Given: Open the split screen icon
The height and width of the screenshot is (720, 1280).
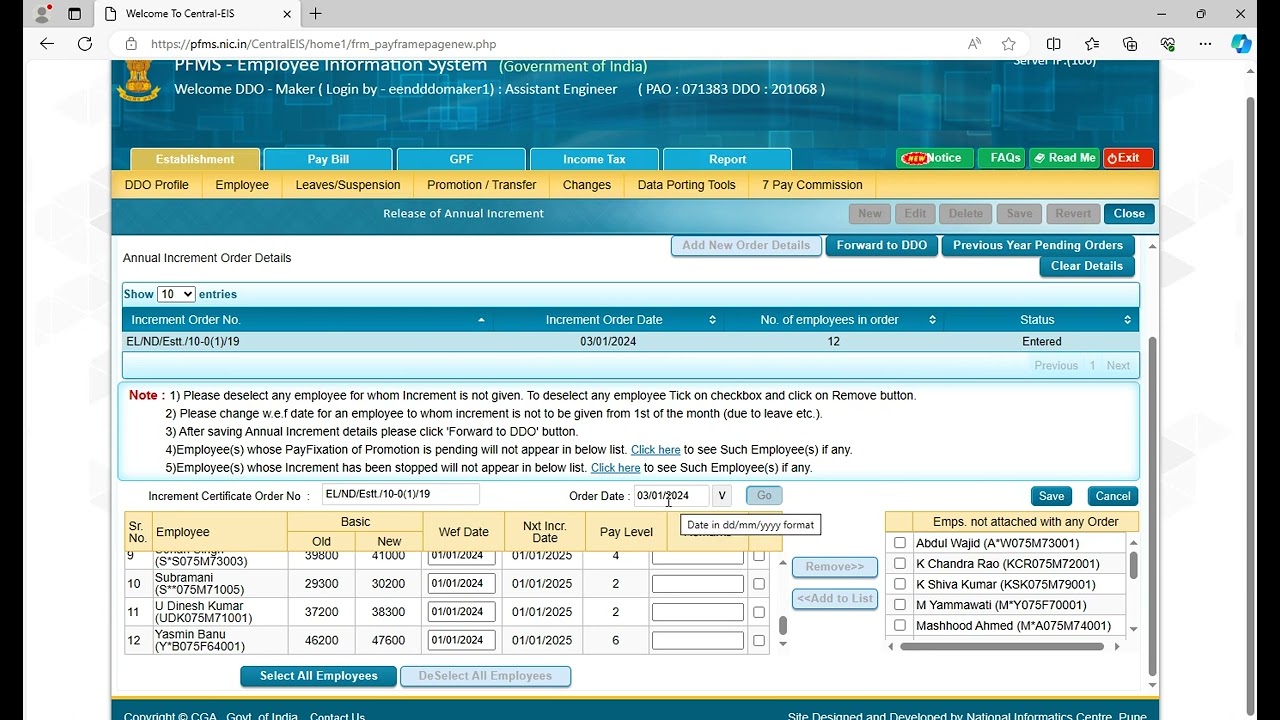Looking at the screenshot, I should click(x=1053, y=44).
